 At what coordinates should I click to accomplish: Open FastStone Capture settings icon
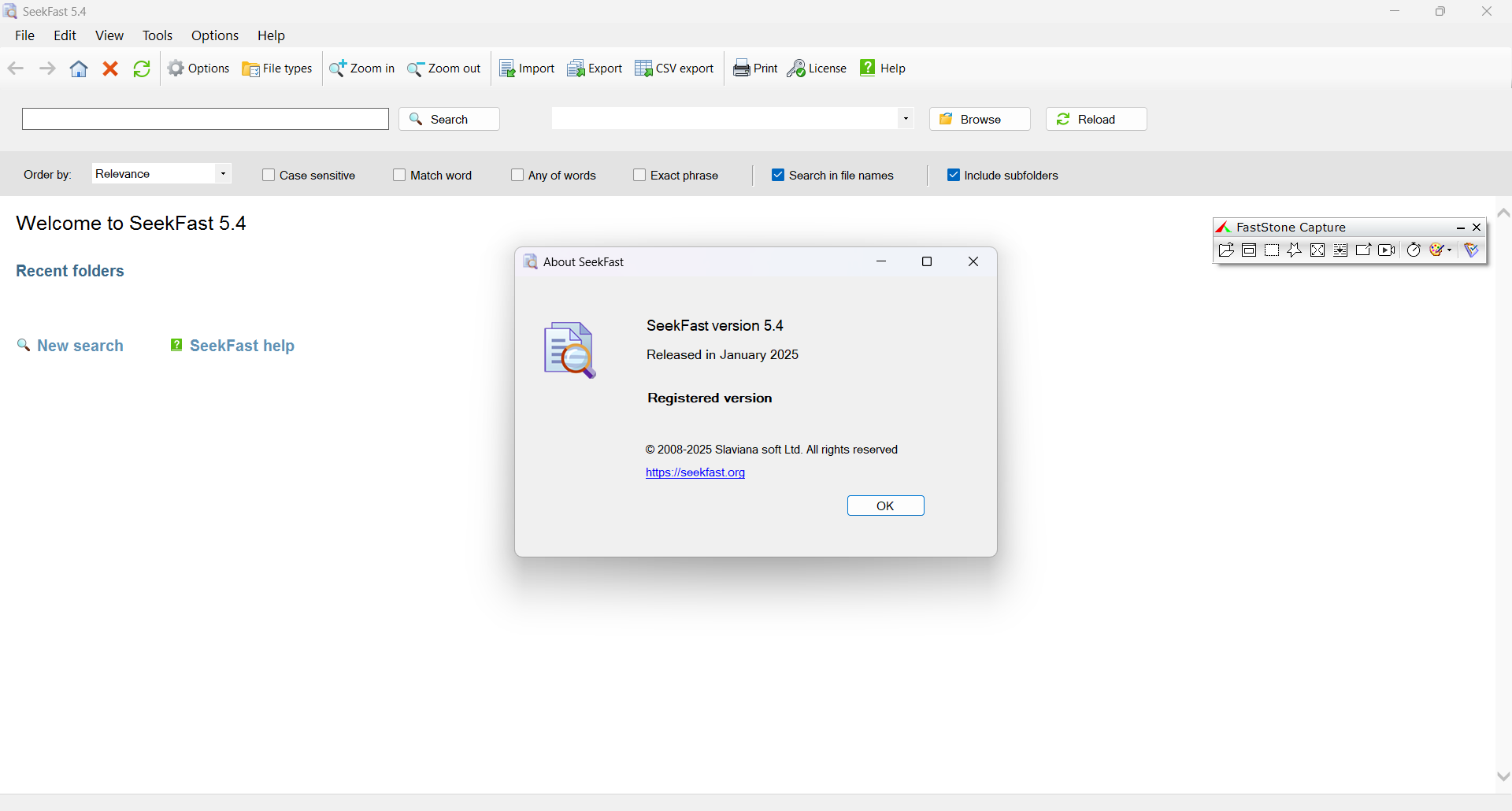(1472, 250)
